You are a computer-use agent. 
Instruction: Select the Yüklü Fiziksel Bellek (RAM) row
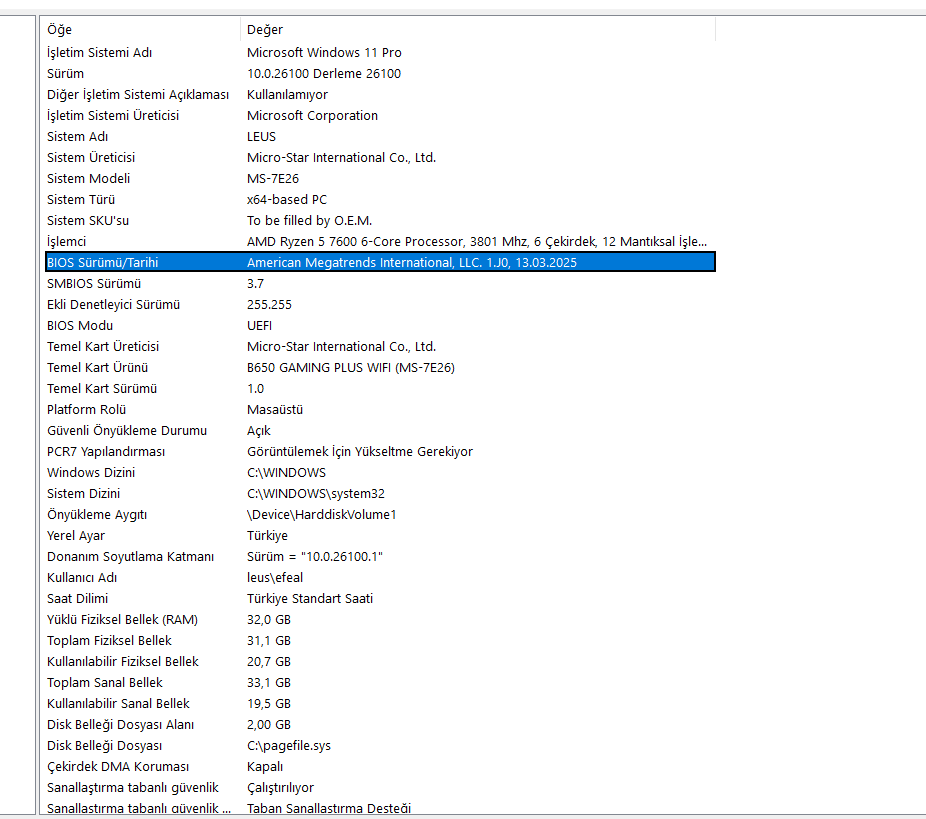click(x=380, y=619)
